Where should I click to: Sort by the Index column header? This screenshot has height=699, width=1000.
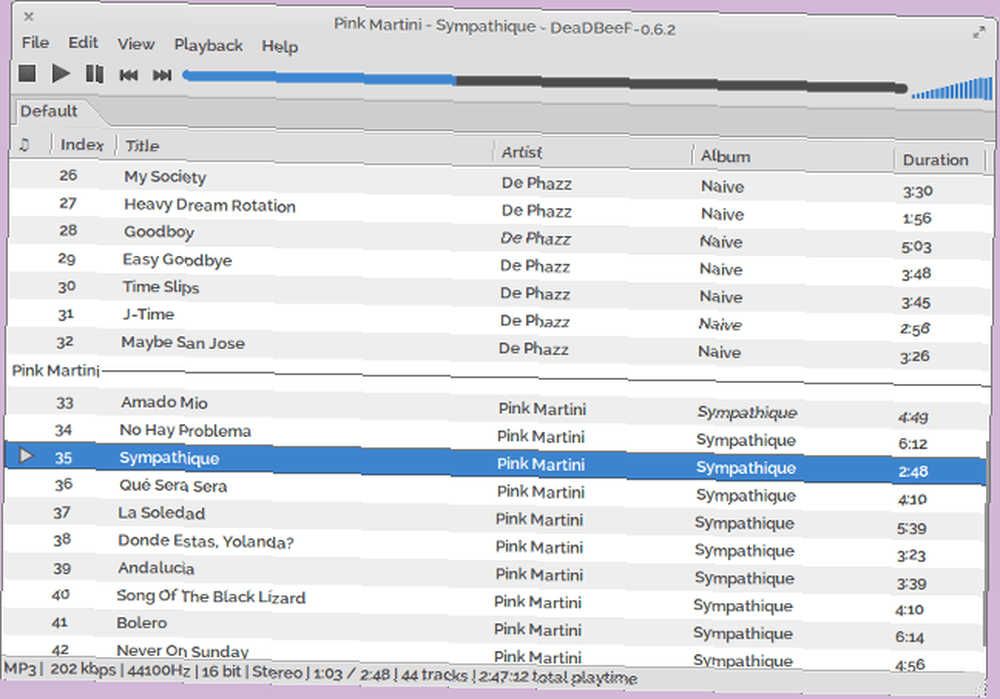82,145
